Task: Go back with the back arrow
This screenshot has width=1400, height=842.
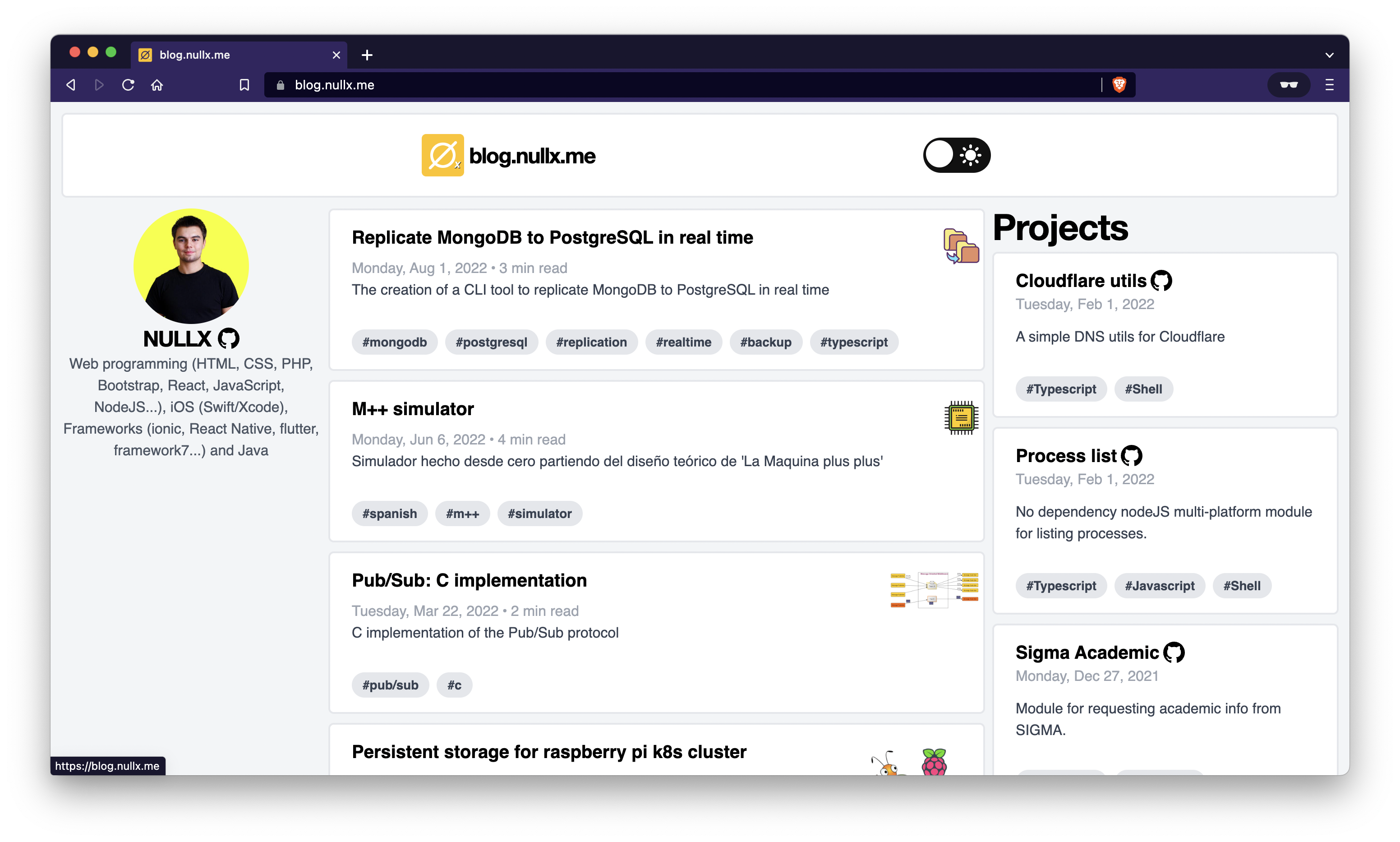Action: point(71,84)
